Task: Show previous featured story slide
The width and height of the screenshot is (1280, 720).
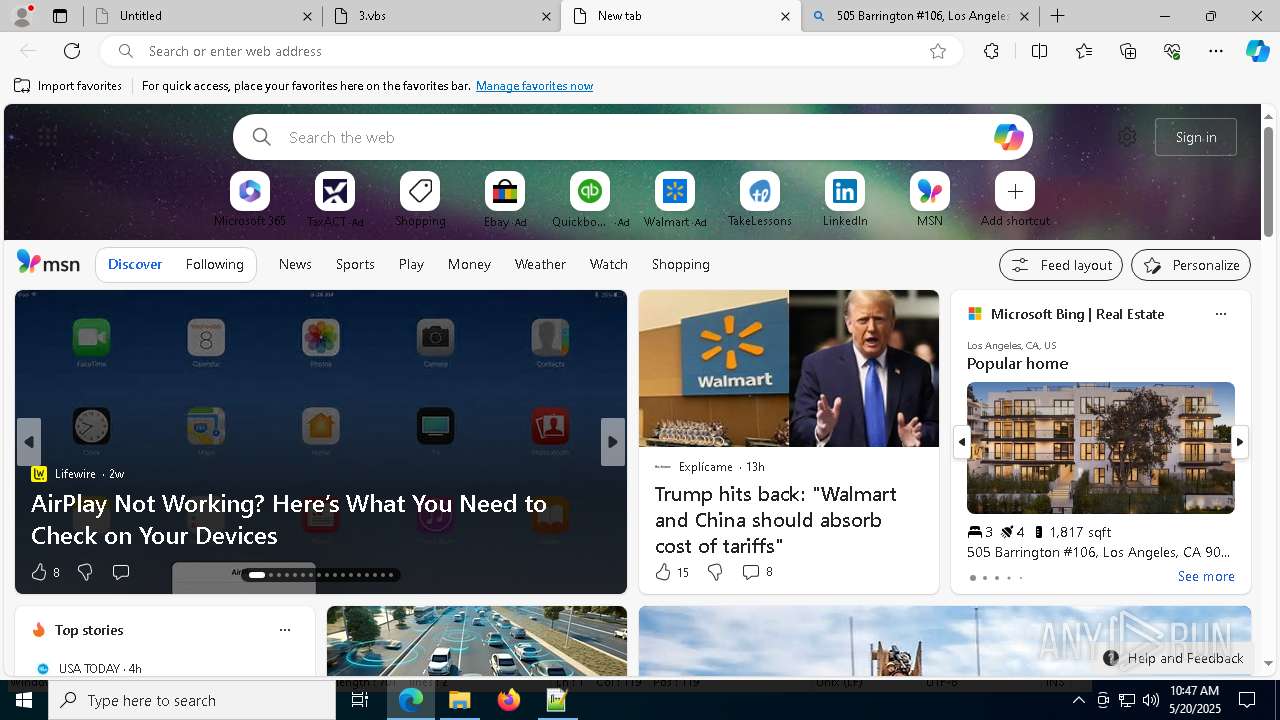Action: click(29, 442)
